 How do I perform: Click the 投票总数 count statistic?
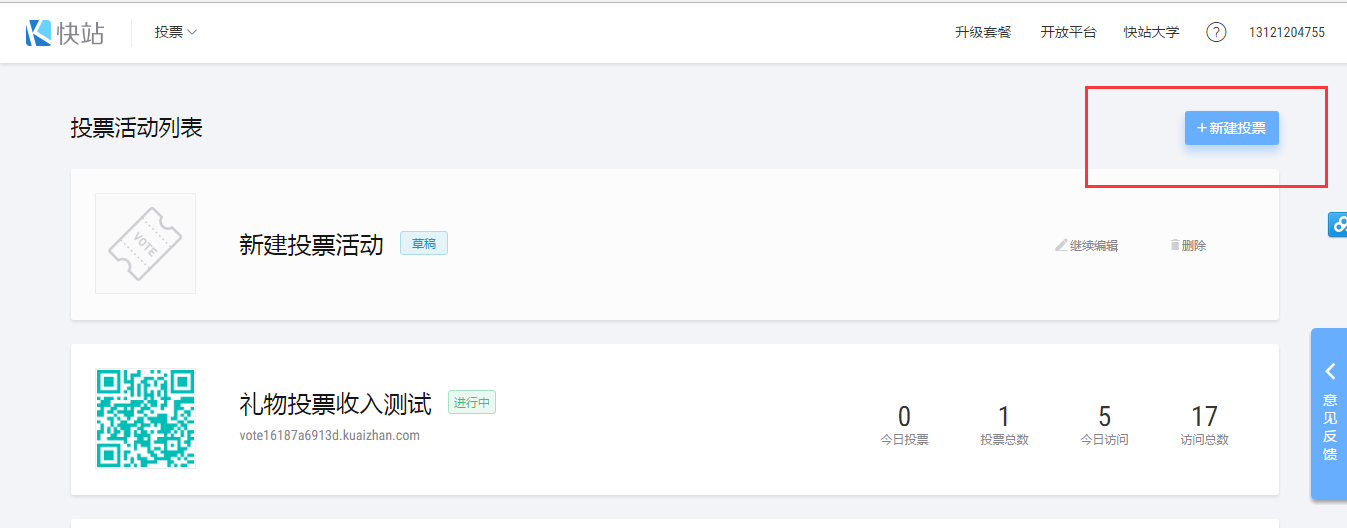[x=1004, y=424]
